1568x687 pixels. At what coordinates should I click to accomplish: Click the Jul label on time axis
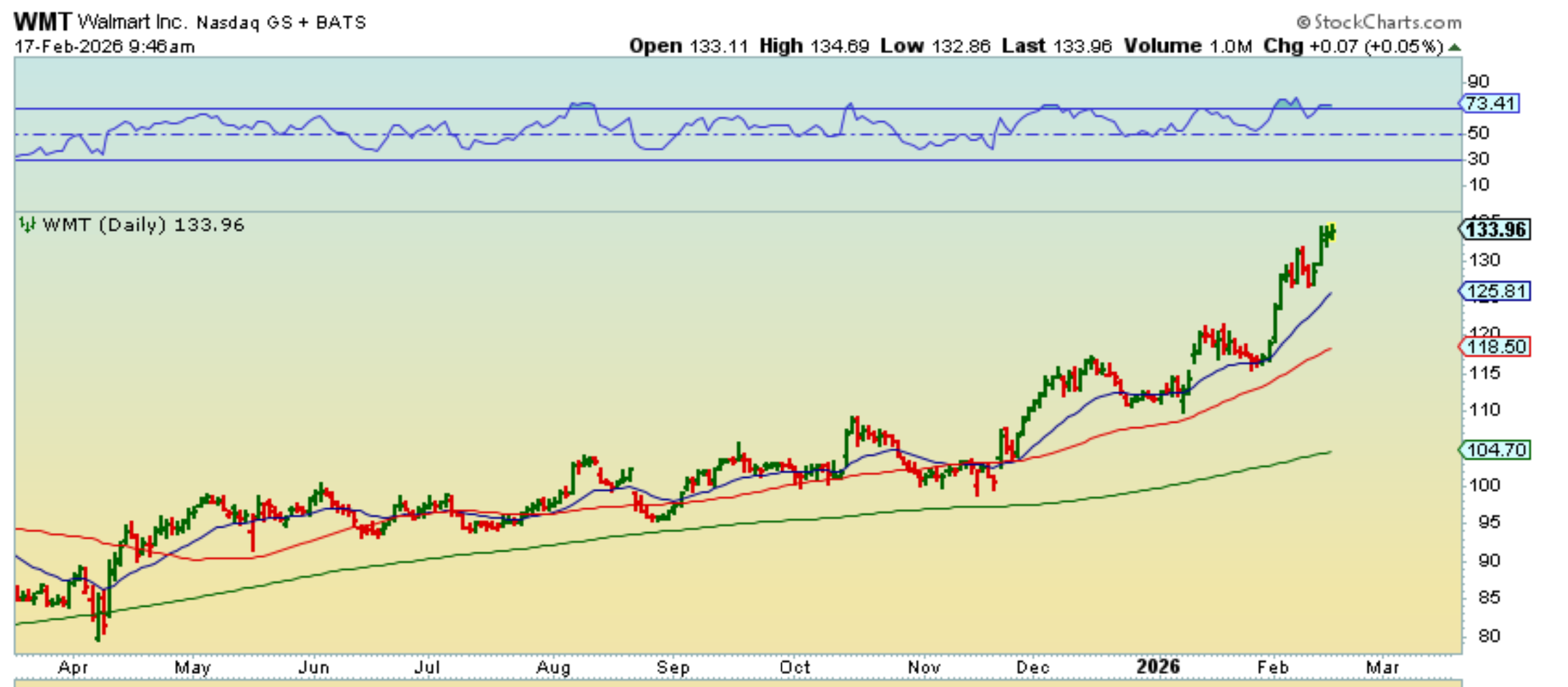[x=427, y=668]
